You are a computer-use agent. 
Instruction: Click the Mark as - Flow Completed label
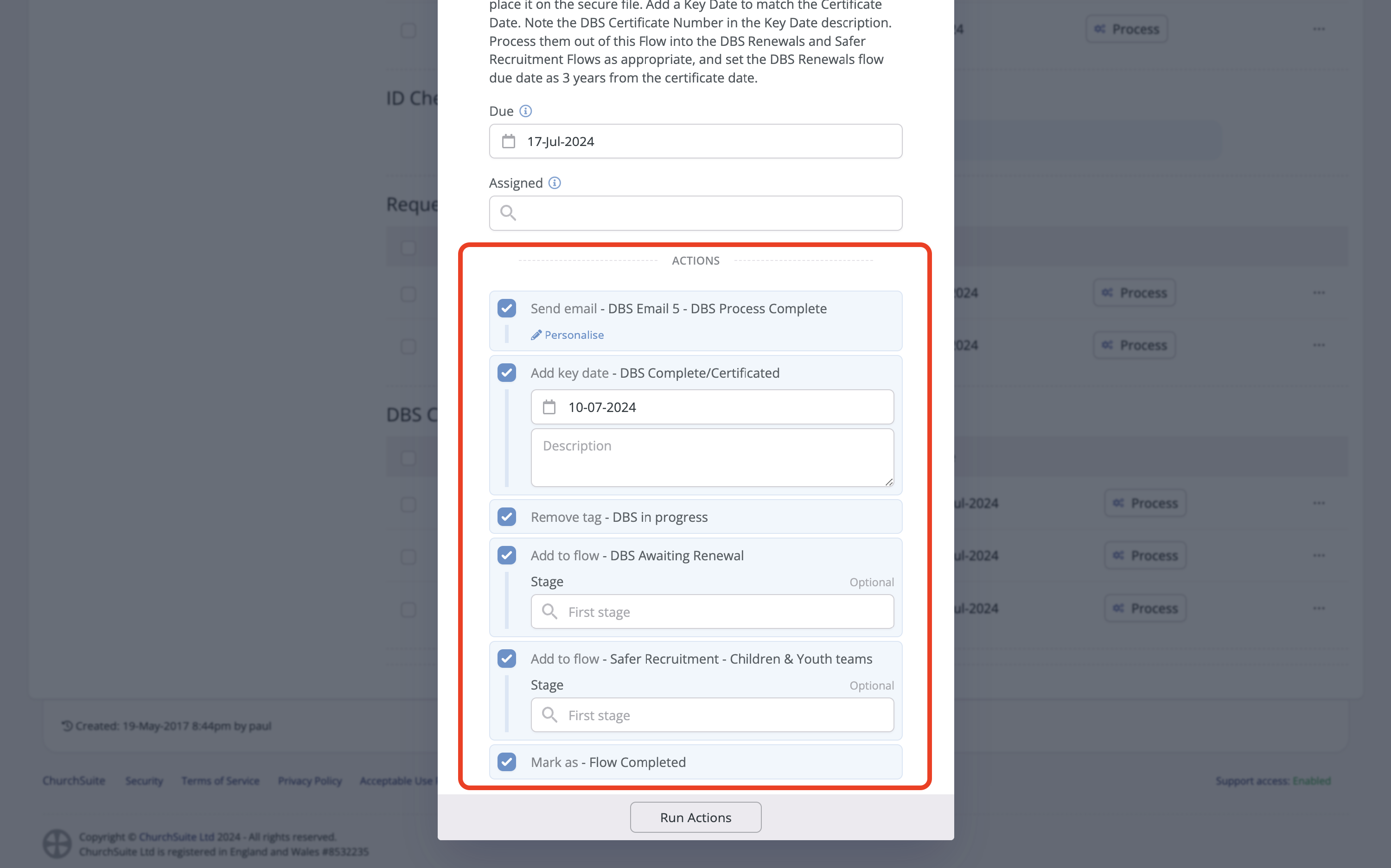608,762
